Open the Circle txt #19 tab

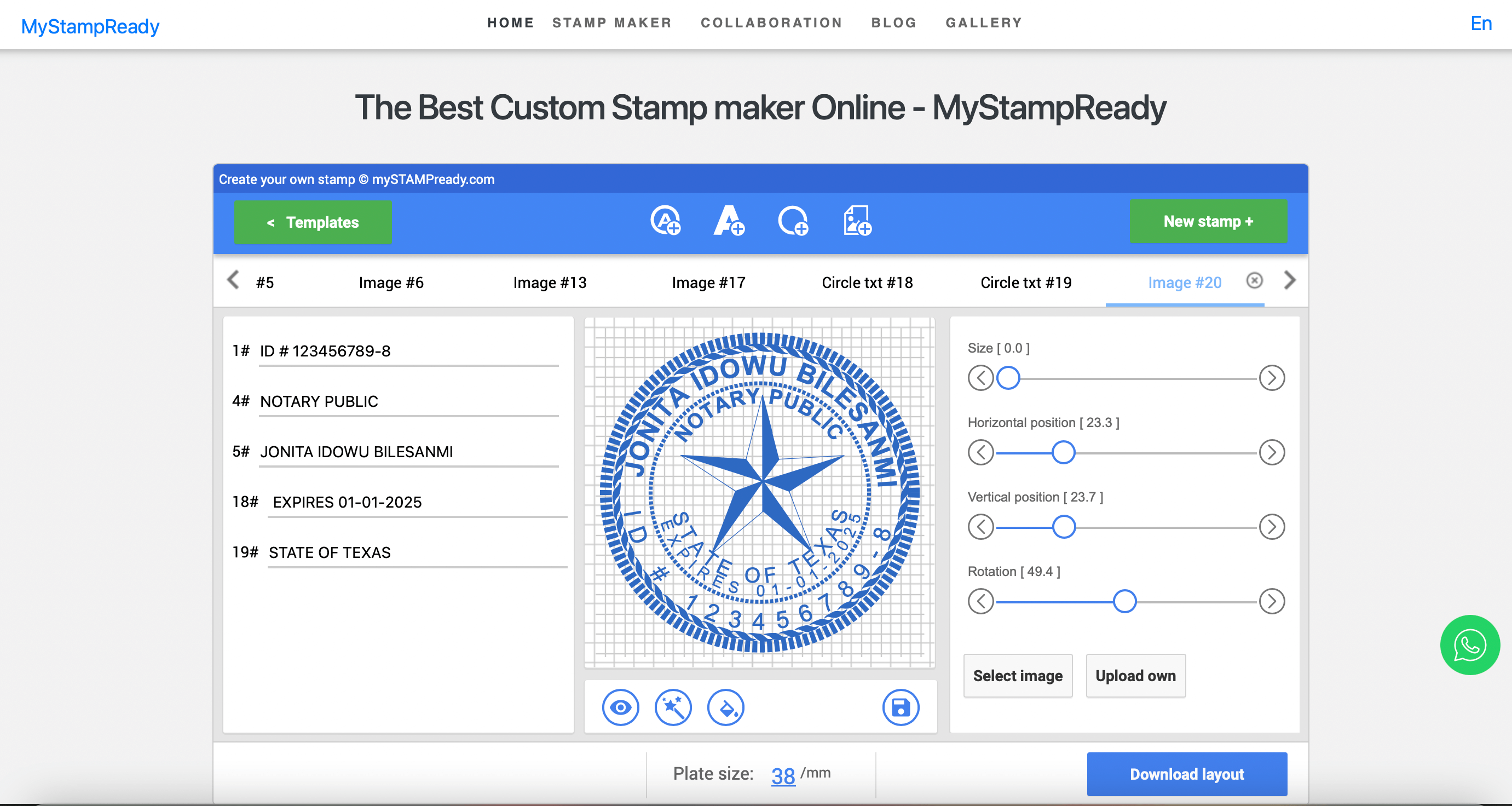pos(1026,281)
